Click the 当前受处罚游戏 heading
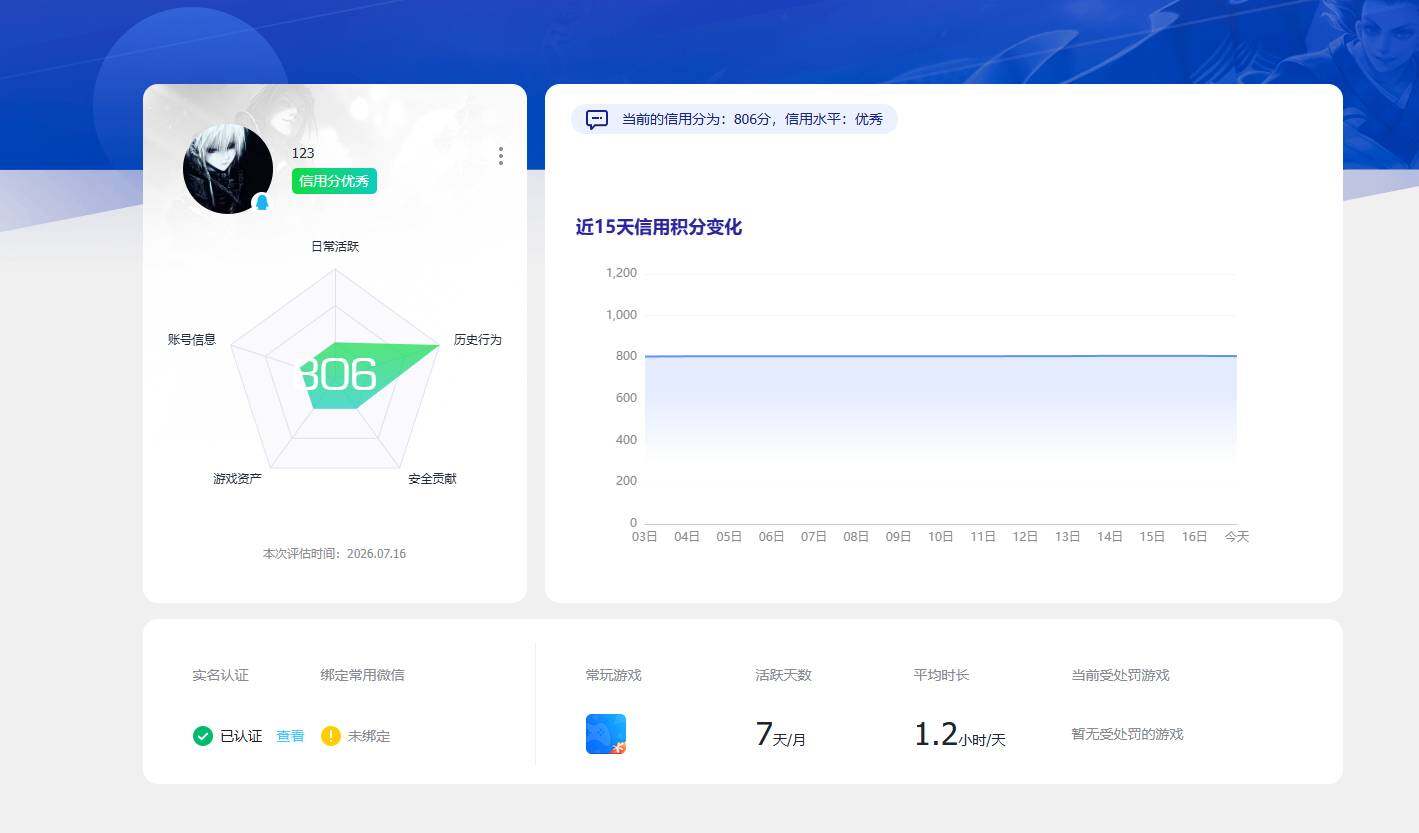The image size is (1419, 833). 1121,675
